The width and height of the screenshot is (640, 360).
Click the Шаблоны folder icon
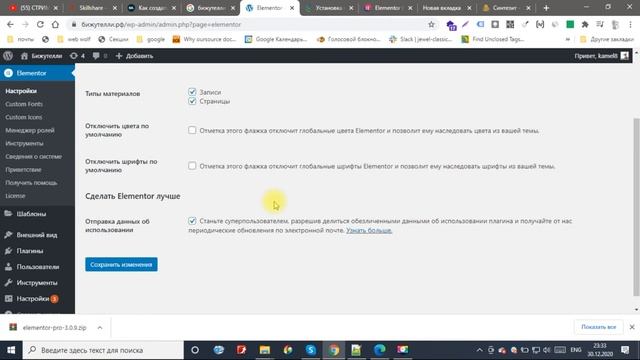[x=8, y=213]
